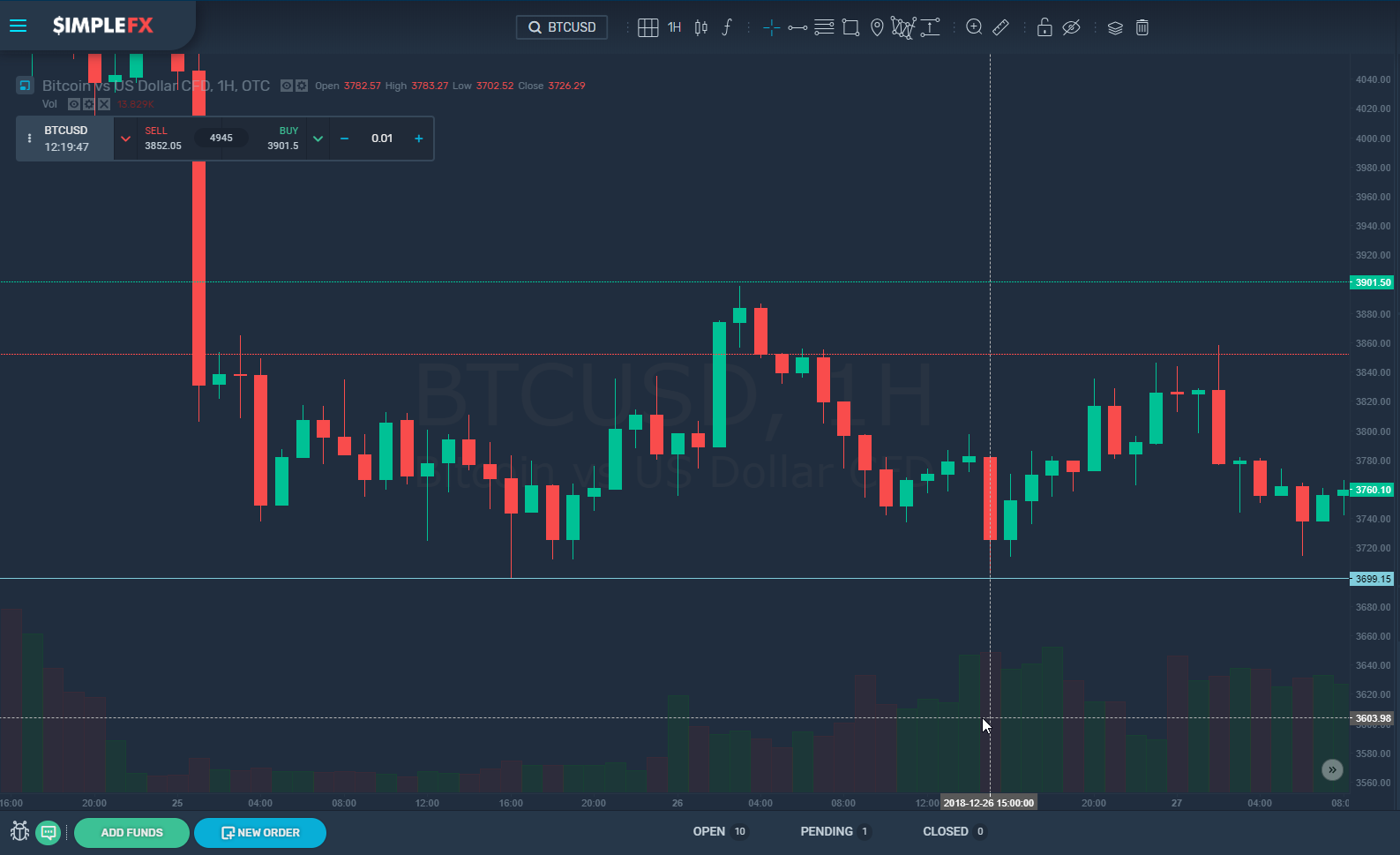Select the ruler measure tool

point(1000,27)
